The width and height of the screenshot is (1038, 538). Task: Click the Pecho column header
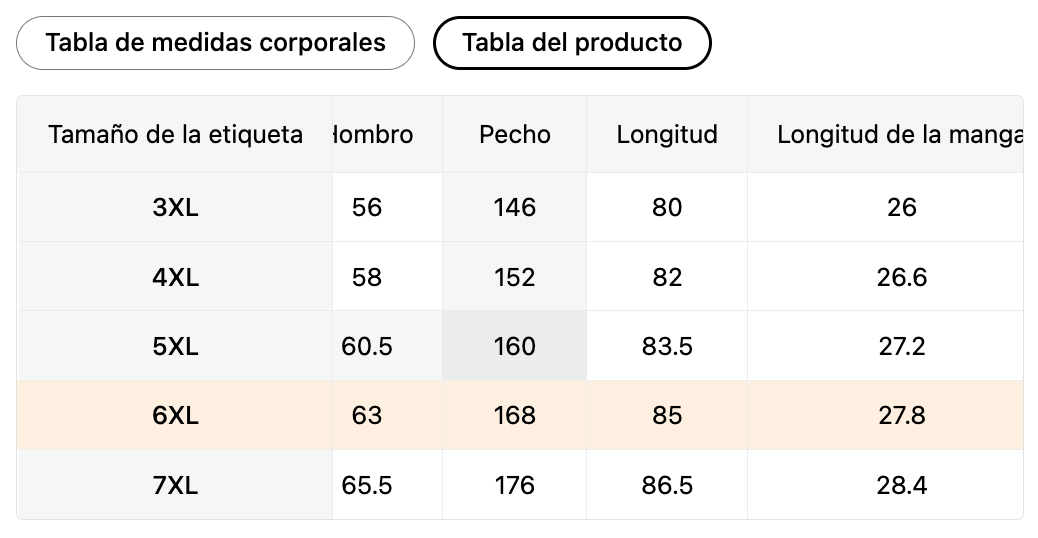point(515,134)
